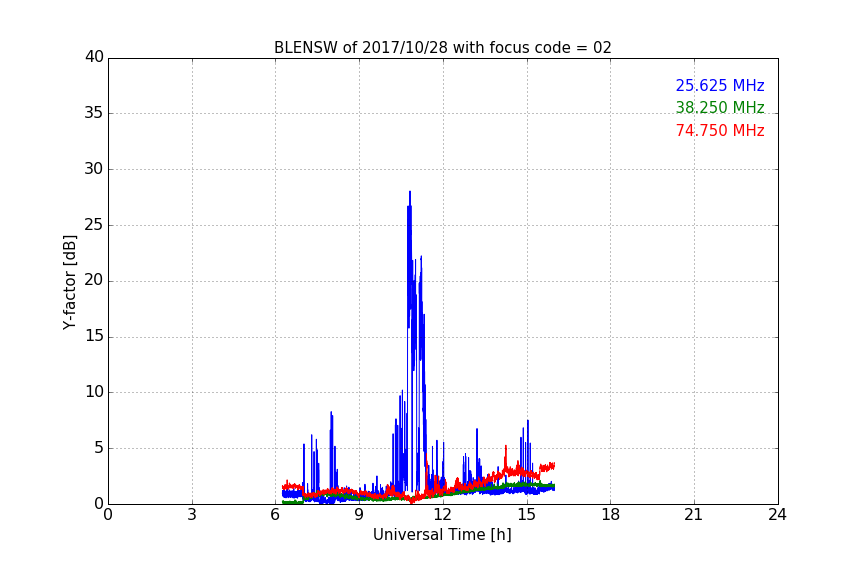
Task: Click the 'Universal Time [h]' axis label
Action: click(442, 535)
